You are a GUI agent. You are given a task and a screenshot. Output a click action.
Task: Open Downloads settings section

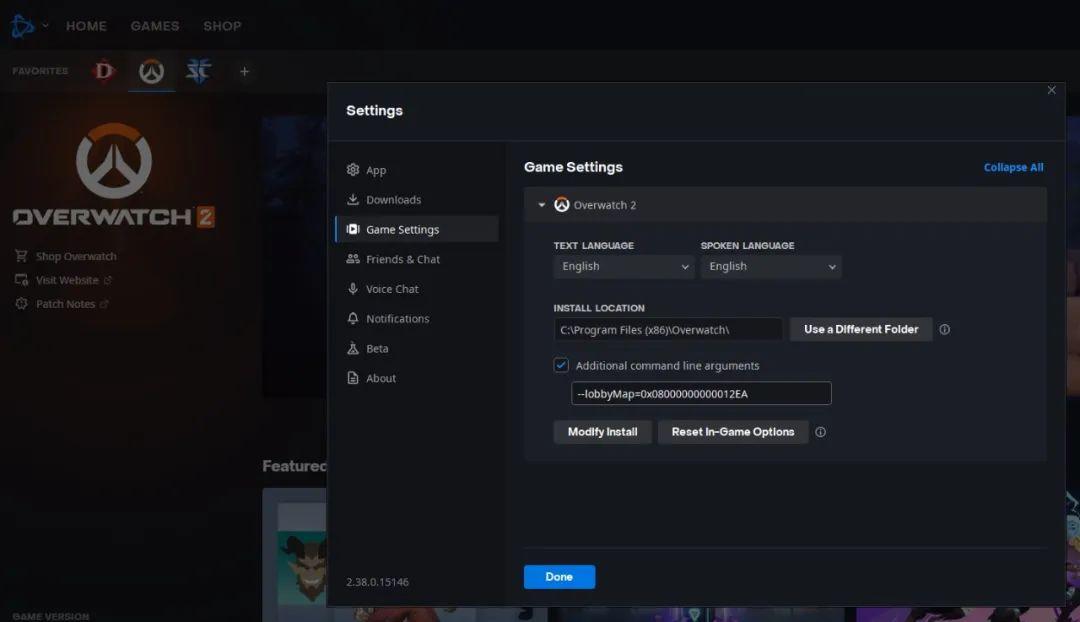(x=393, y=200)
